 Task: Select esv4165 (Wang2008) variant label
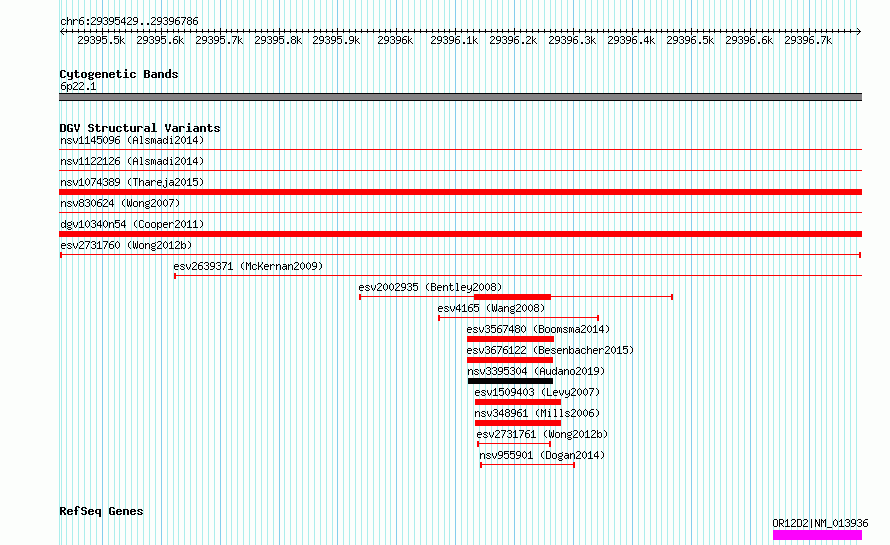pos(491,308)
